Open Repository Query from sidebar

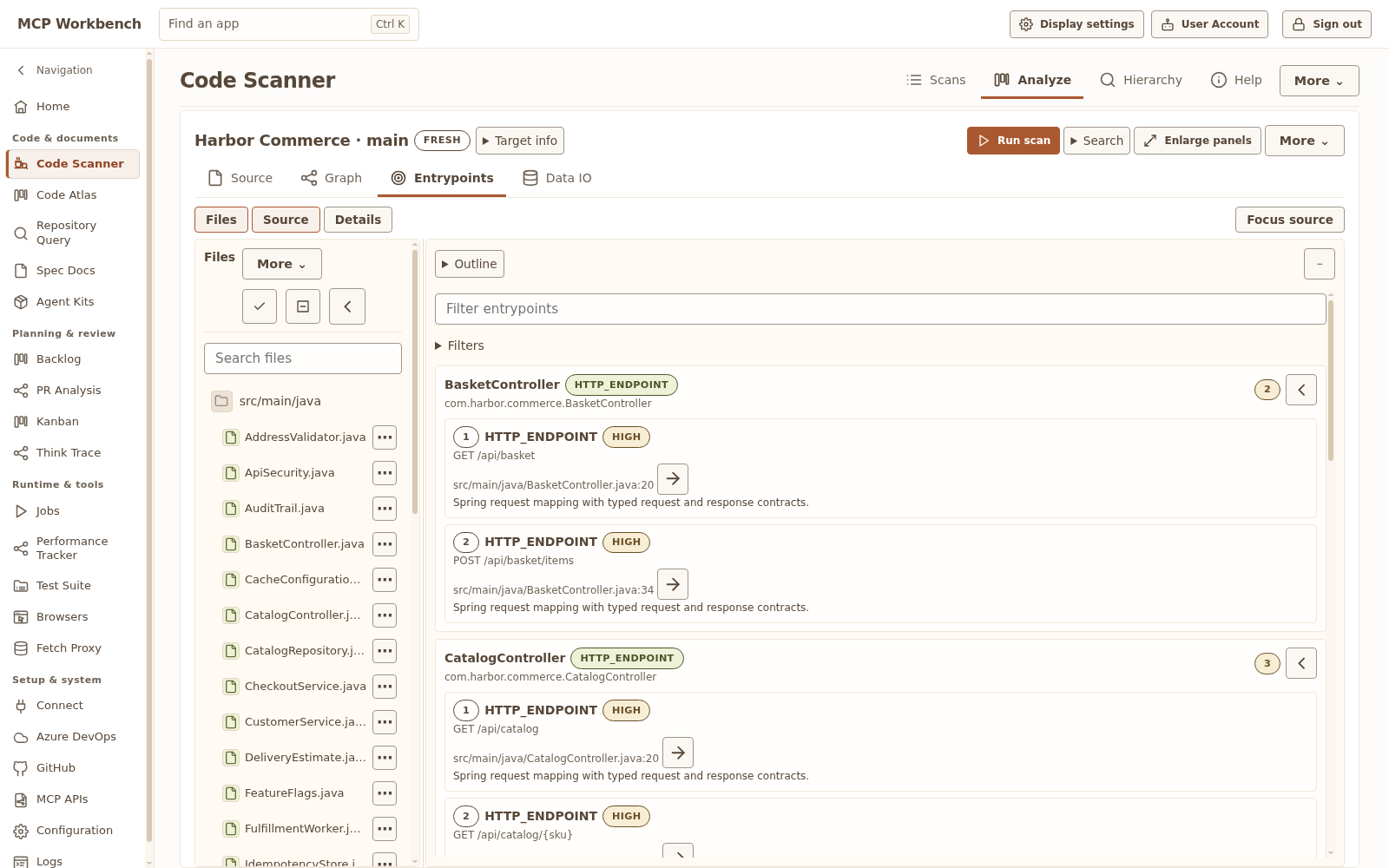click(x=73, y=233)
